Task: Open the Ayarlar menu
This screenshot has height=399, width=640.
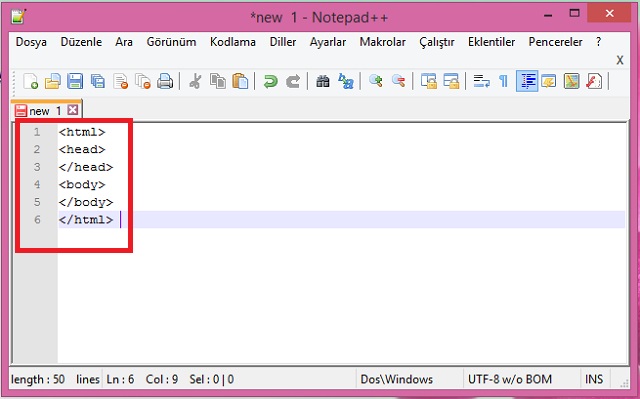Action: 328,42
